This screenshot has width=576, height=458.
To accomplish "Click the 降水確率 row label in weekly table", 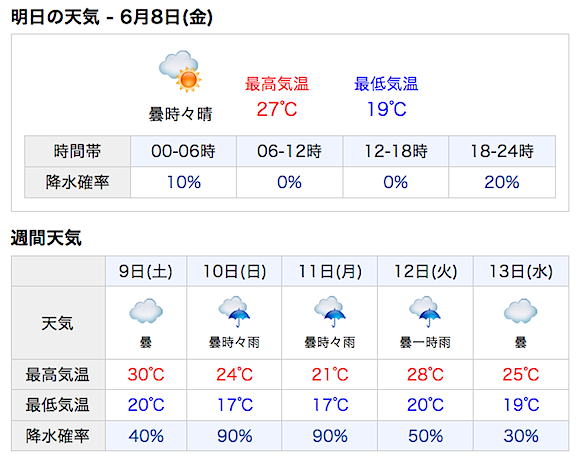I will 57,436.
